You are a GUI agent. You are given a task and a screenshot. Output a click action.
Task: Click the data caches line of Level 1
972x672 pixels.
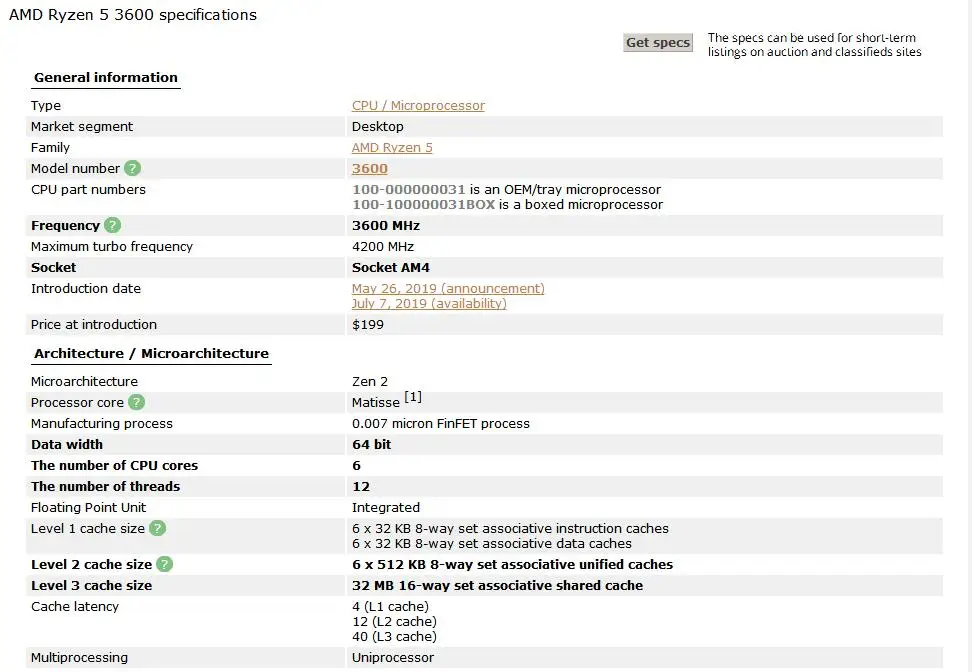tap(492, 544)
